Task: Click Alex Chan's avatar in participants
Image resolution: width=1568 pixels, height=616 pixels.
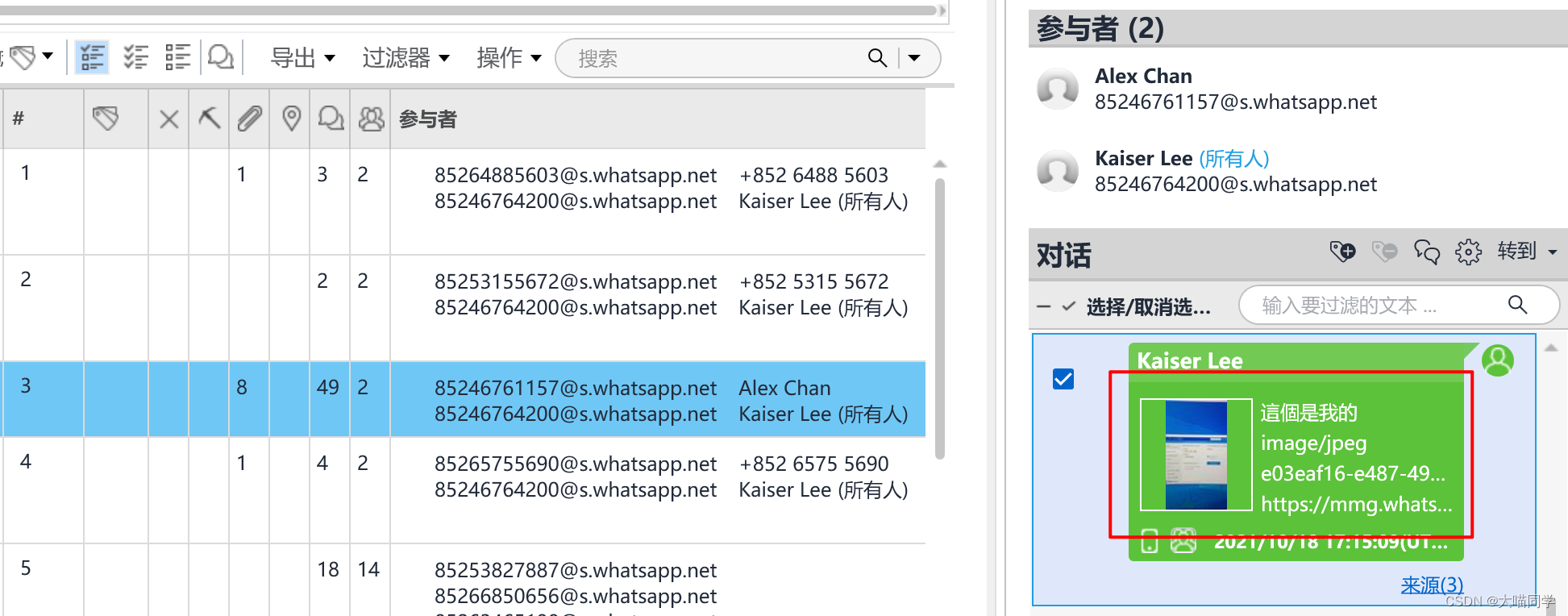Action: (x=1058, y=89)
